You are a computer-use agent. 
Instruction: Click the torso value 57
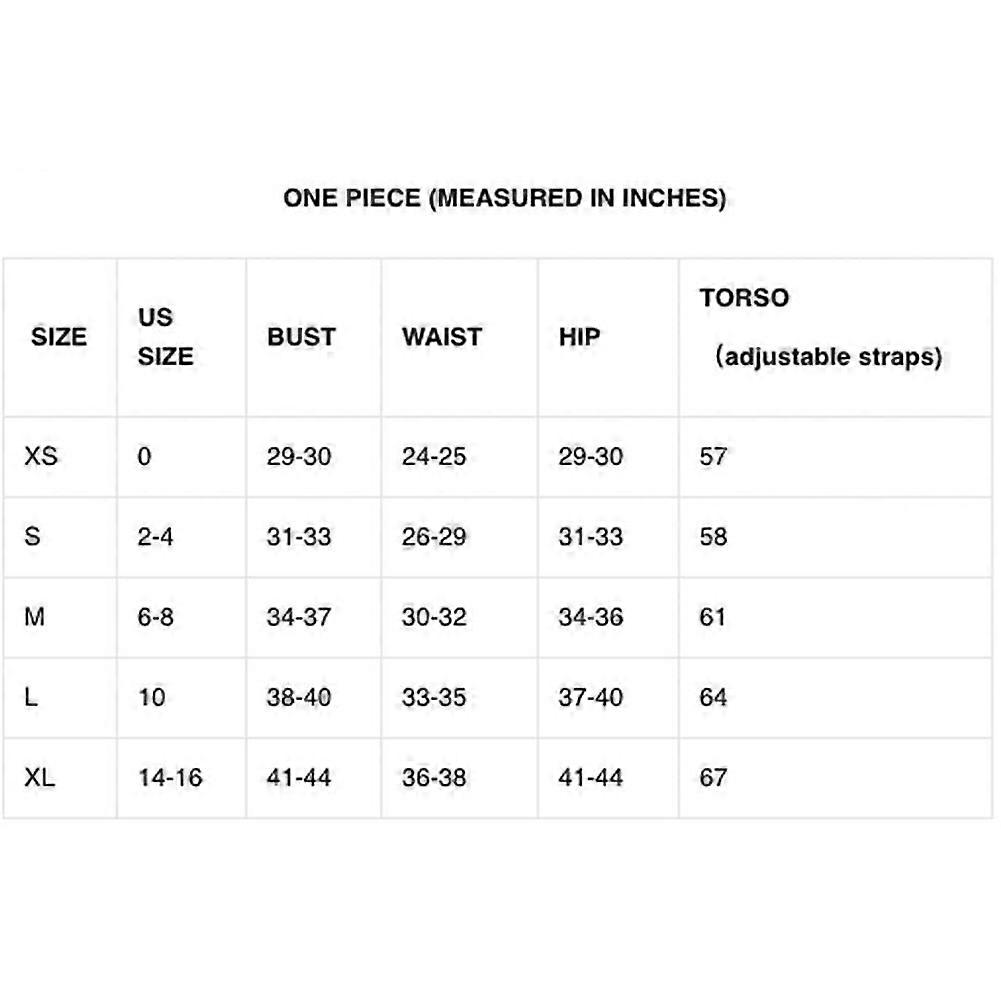pyautogui.click(x=713, y=456)
